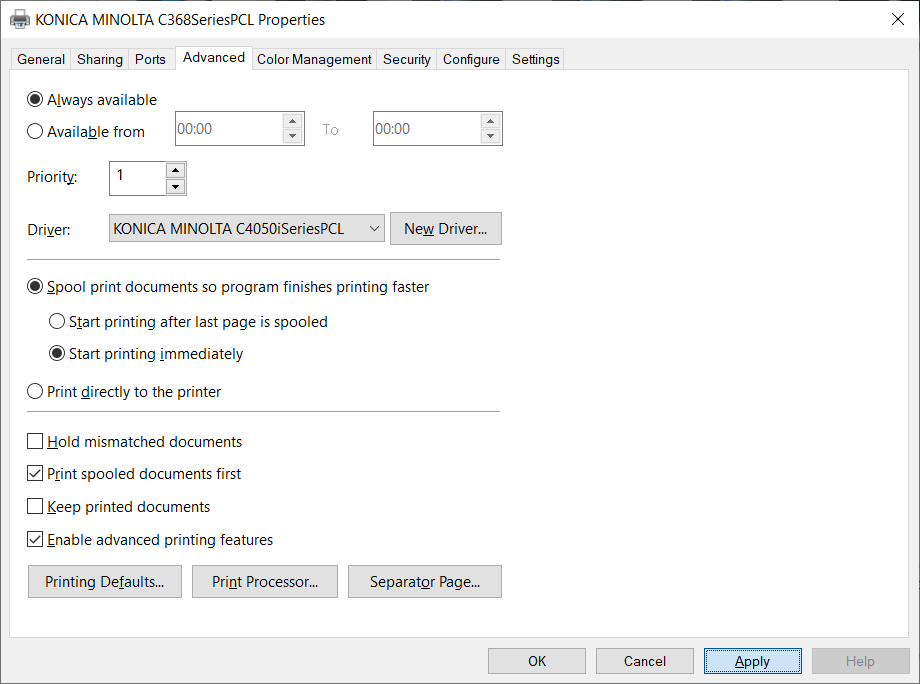Switch to the Color Management tab
920x684 pixels.
pos(314,59)
